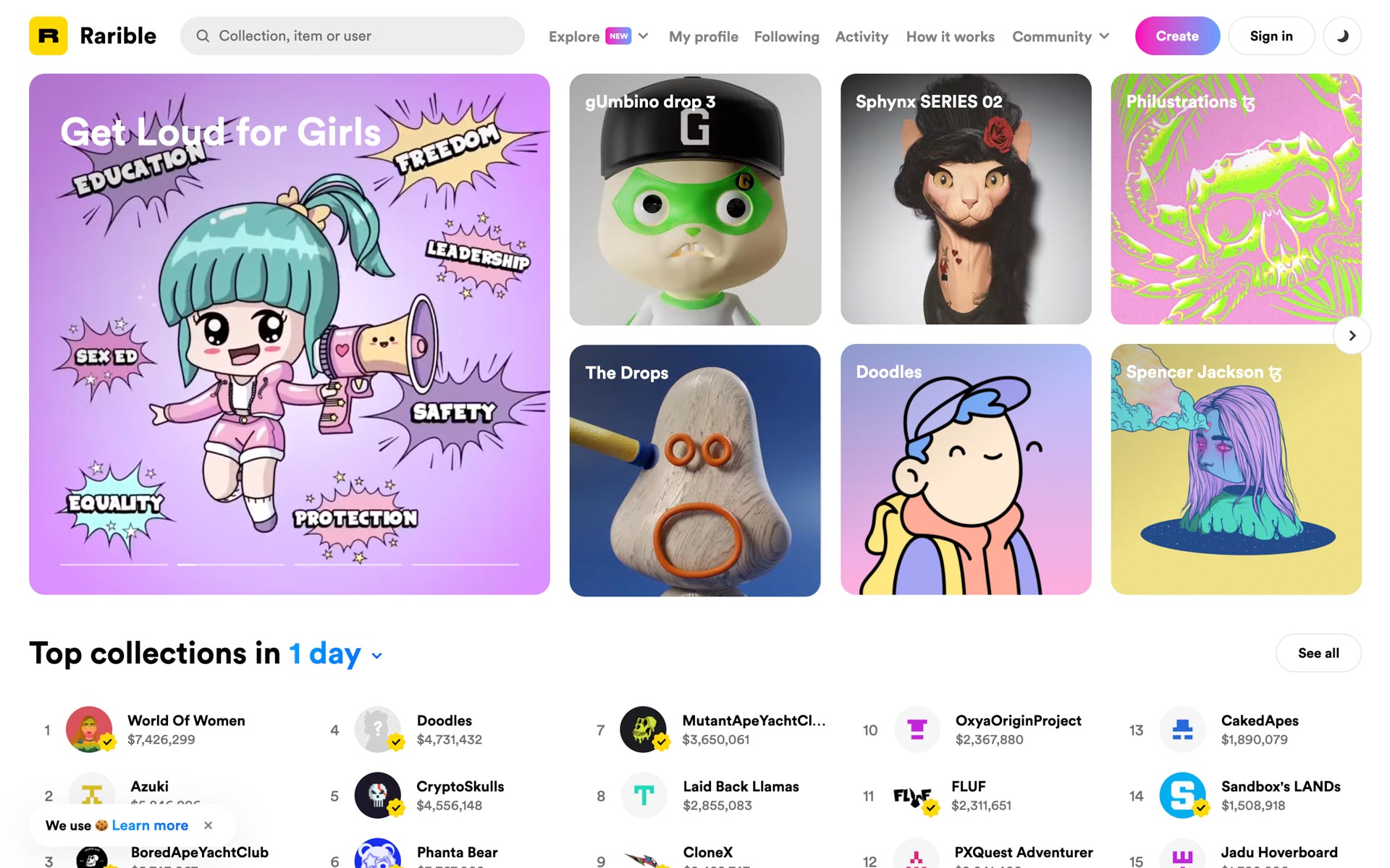Open Sandbox's LANDs collection icon
This screenshot has width=1390, height=868.
[x=1182, y=795]
